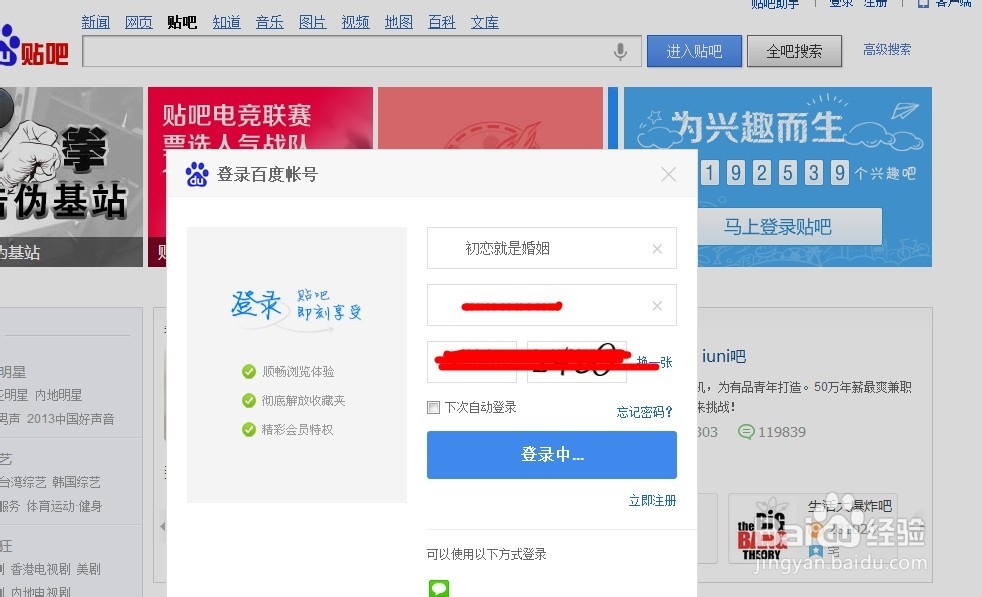The width and height of the screenshot is (982, 597).
Task: Click the green WeChat login icon
Action: coord(438,588)
